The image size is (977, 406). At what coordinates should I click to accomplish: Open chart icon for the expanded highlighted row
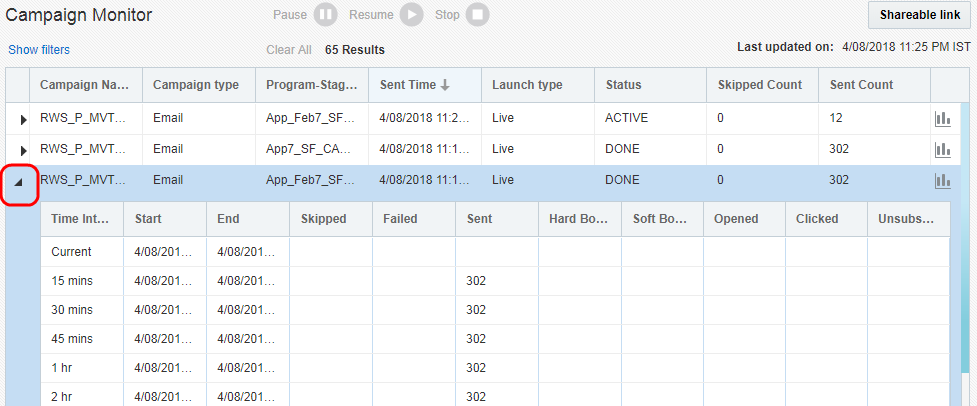(943, 181)
